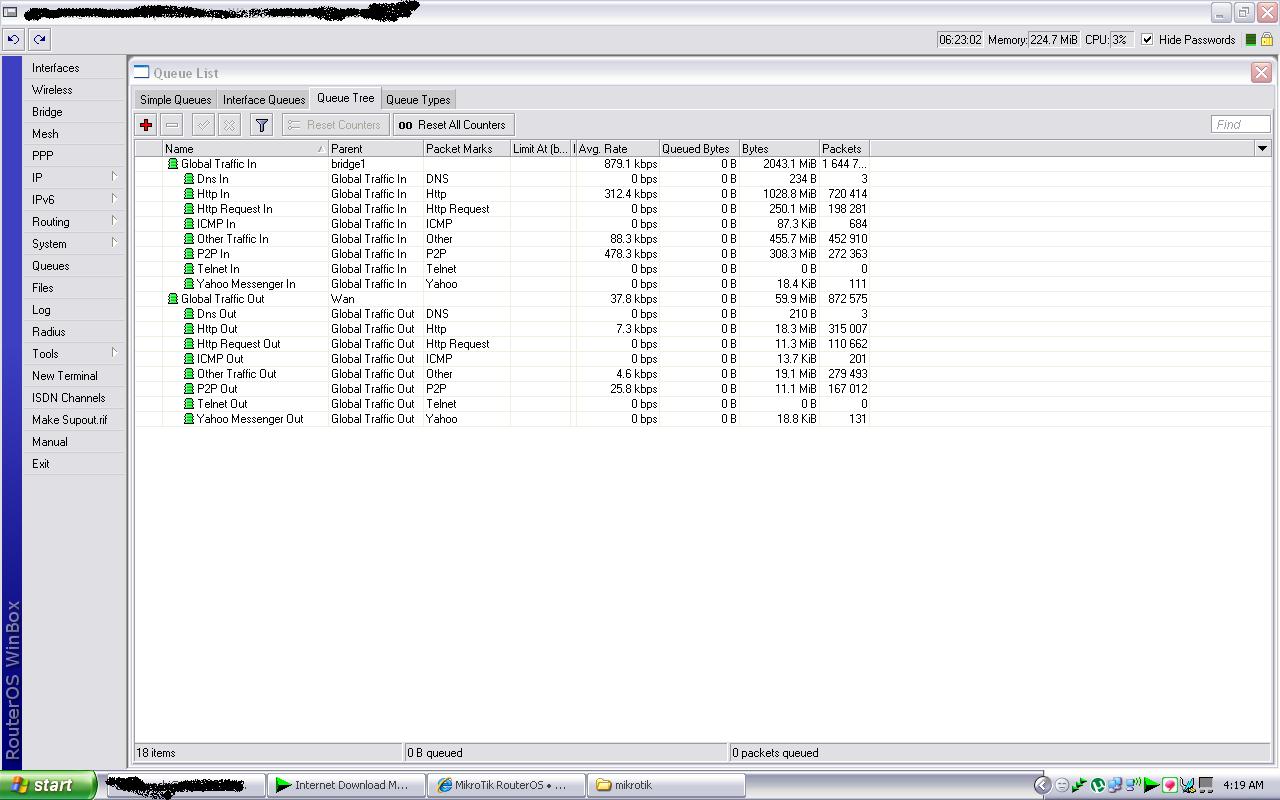Toggle the Hide Passwords checkbox

pos(1146,40)
